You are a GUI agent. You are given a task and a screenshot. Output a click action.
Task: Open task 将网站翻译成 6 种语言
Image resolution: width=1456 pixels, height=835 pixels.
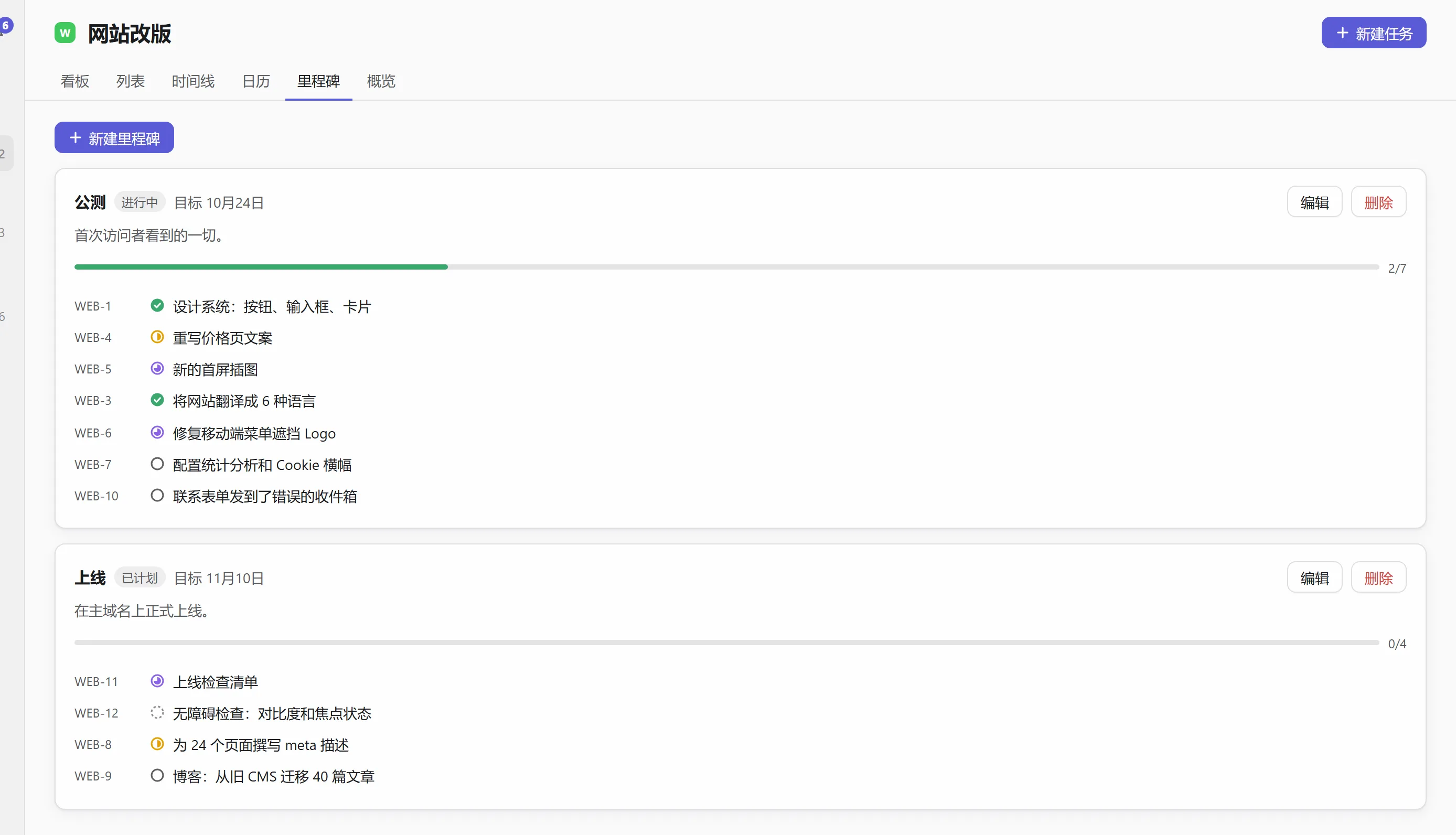pyautogui.click(x=244, y=401)
